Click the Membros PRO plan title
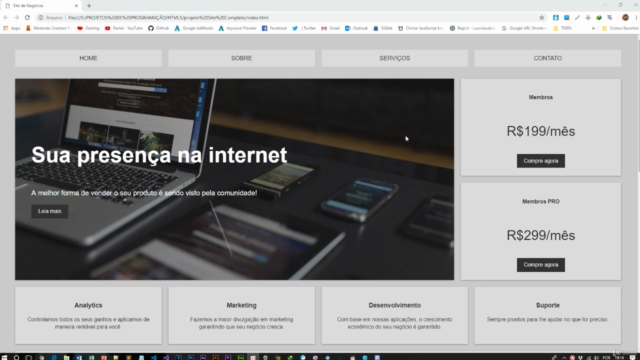This screenshot has height=360, width=640. pyautogui.click(x=541, y=201)
